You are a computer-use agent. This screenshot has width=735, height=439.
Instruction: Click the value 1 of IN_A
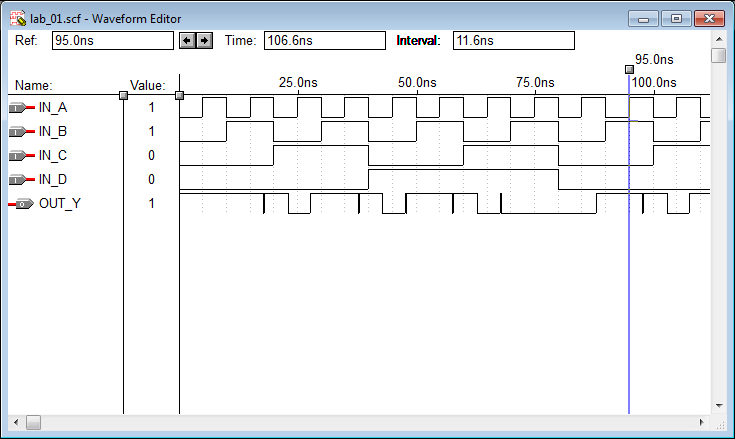pyautogui.click(x=151, y=108)
